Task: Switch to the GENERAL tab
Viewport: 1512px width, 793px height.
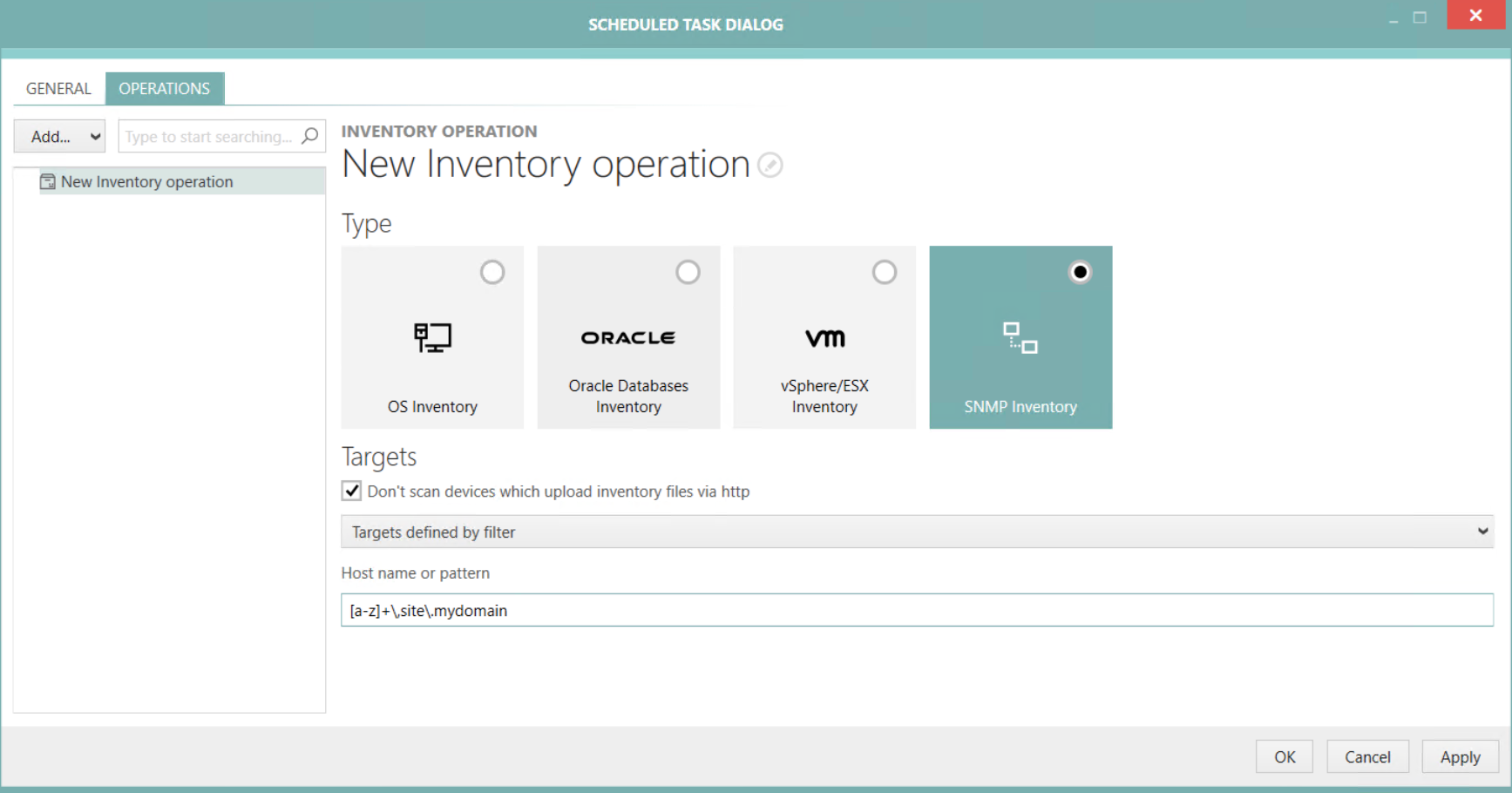Action: click(58, 88)
